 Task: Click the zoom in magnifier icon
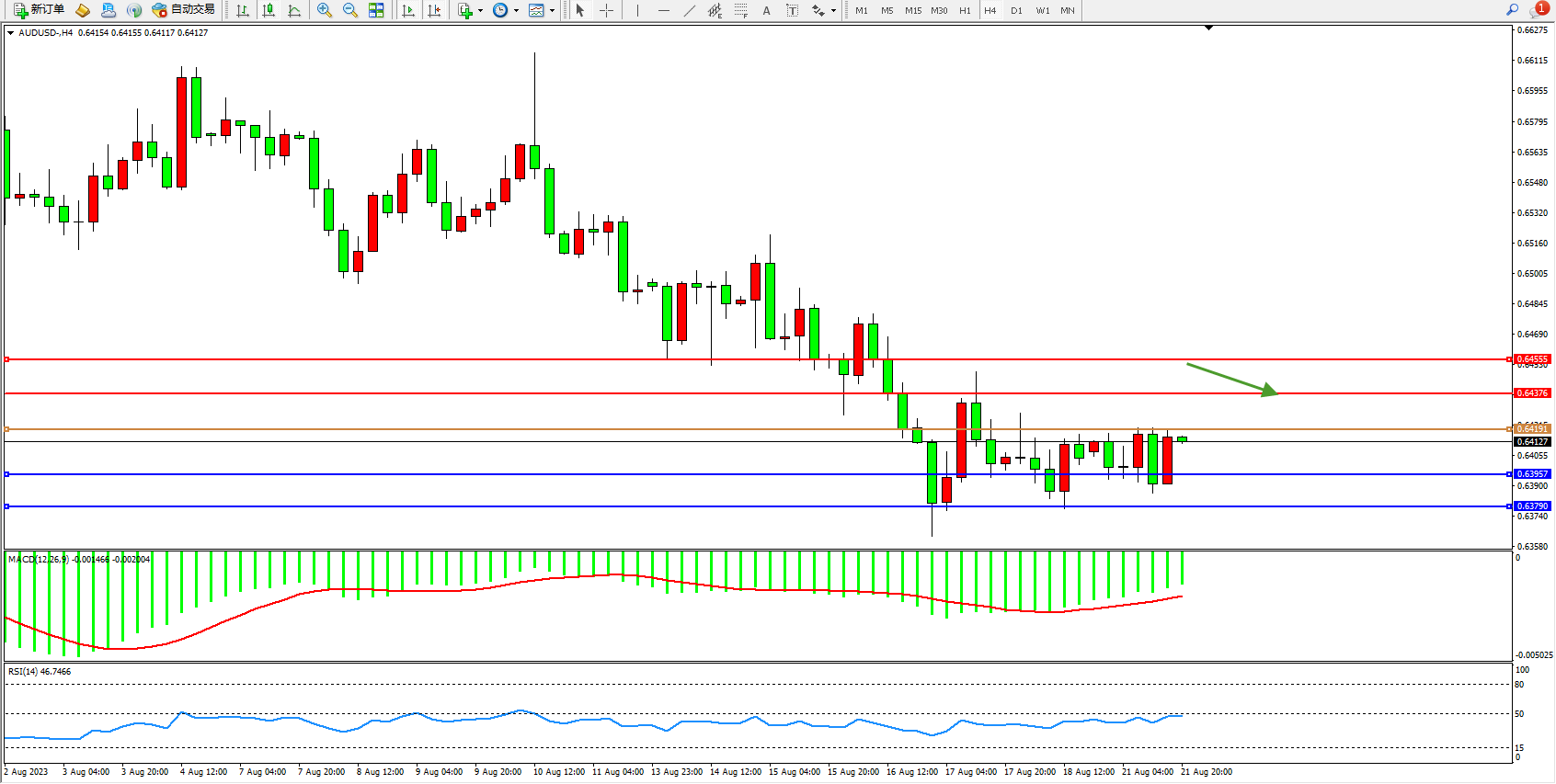(325, 10)
